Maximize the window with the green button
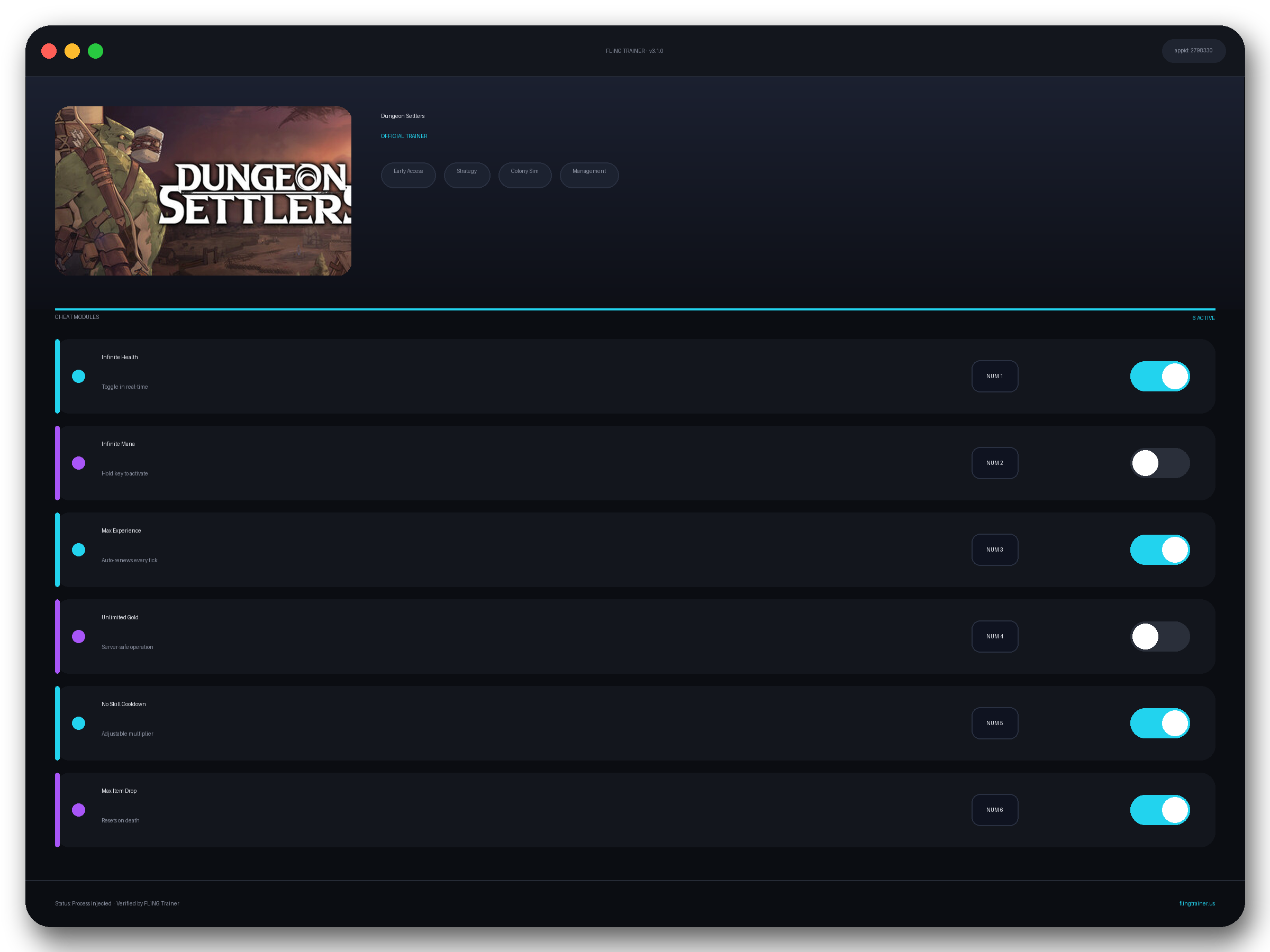This screenshot has width=1270, height=952. 95,51
